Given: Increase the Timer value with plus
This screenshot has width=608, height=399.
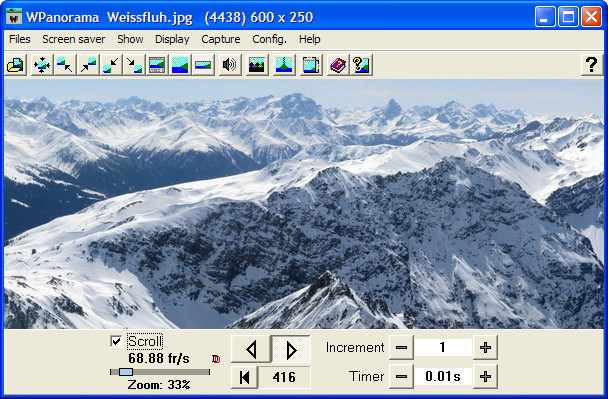Looking at the screenshot, I should [485, 376].
